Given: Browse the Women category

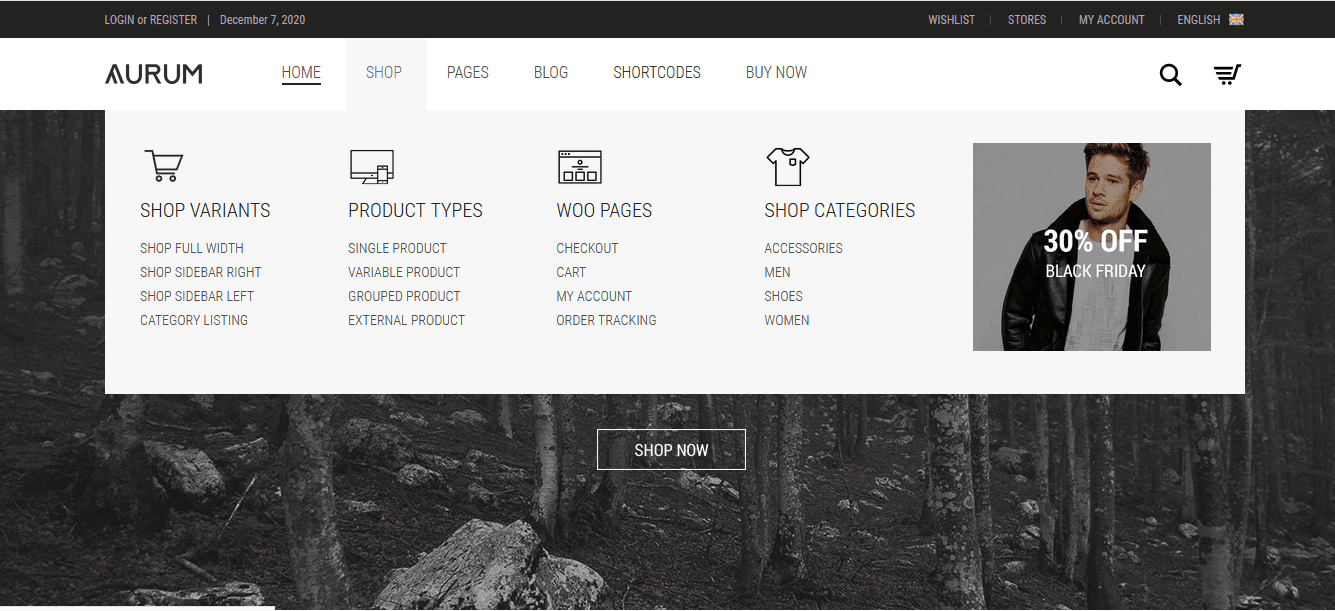Looking at the screenshot, I should 787,320.
